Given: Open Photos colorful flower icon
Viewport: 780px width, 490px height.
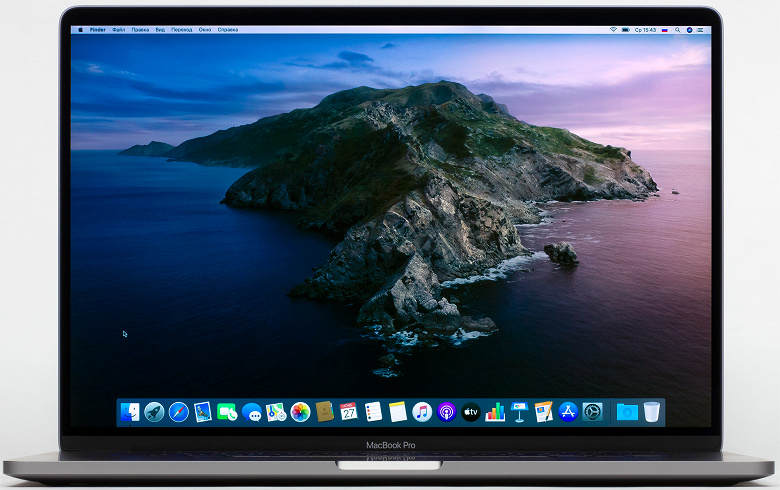Looking at the screenshot, I should [x=300, y=412].
